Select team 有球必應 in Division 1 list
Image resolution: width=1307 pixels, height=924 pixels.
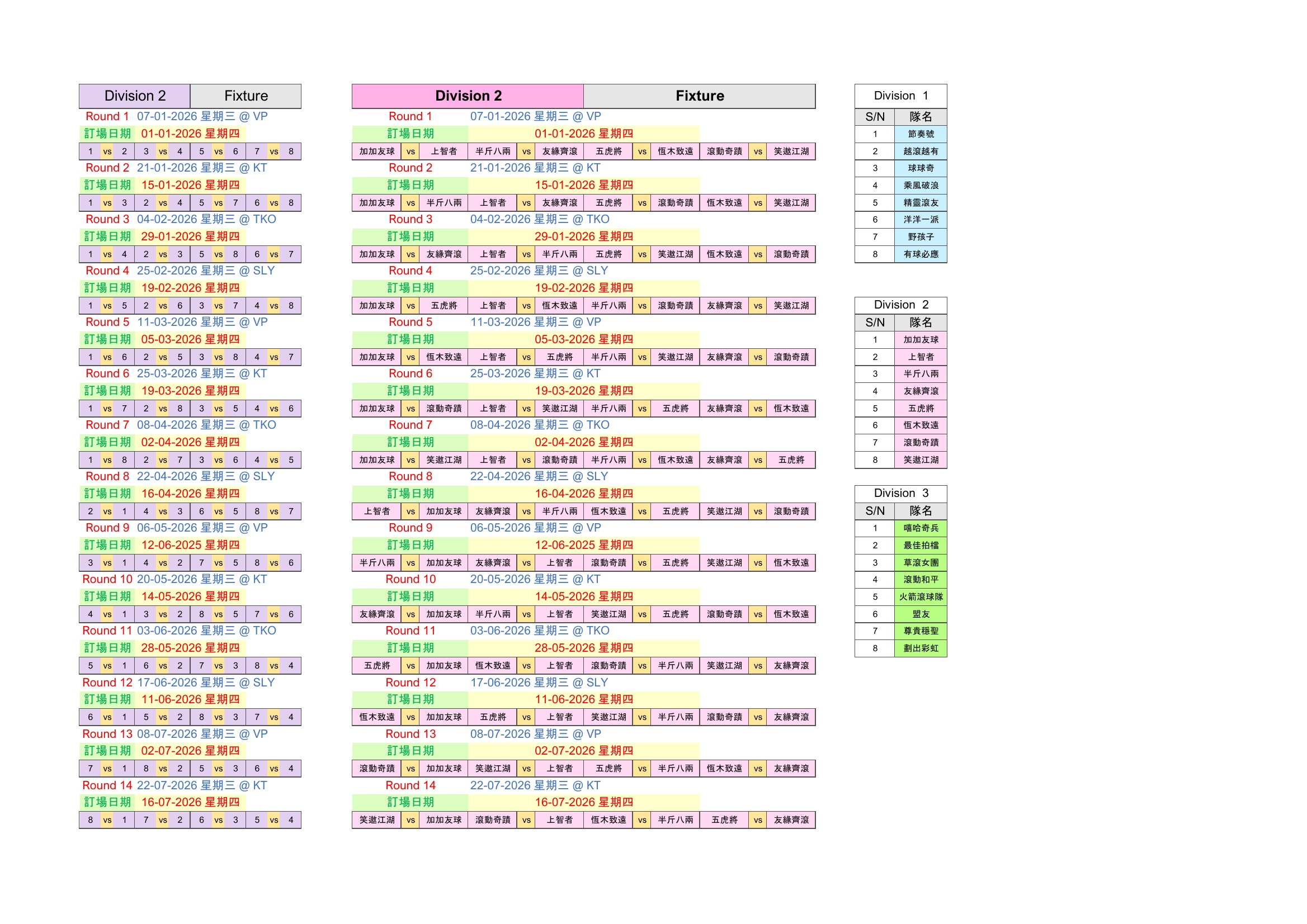pos(921,254)
